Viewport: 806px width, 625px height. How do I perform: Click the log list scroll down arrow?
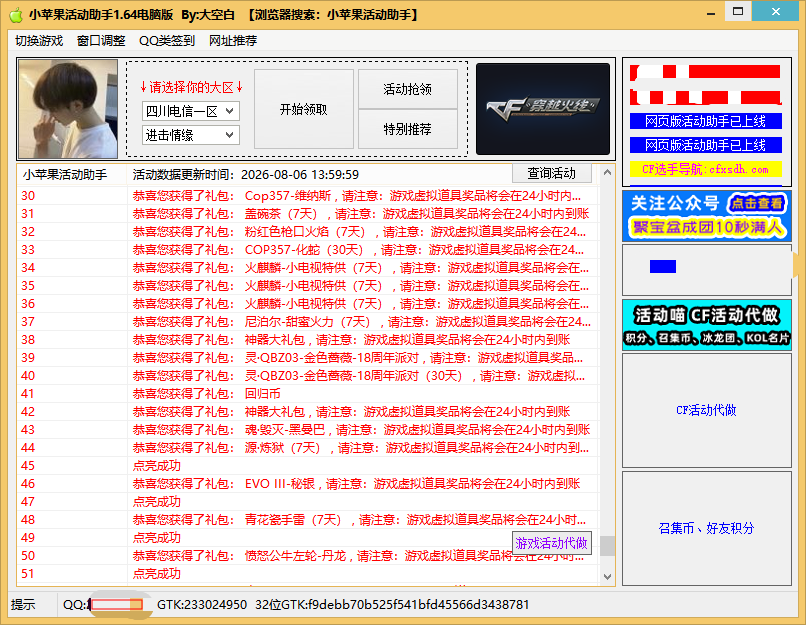tap(608, 577)
